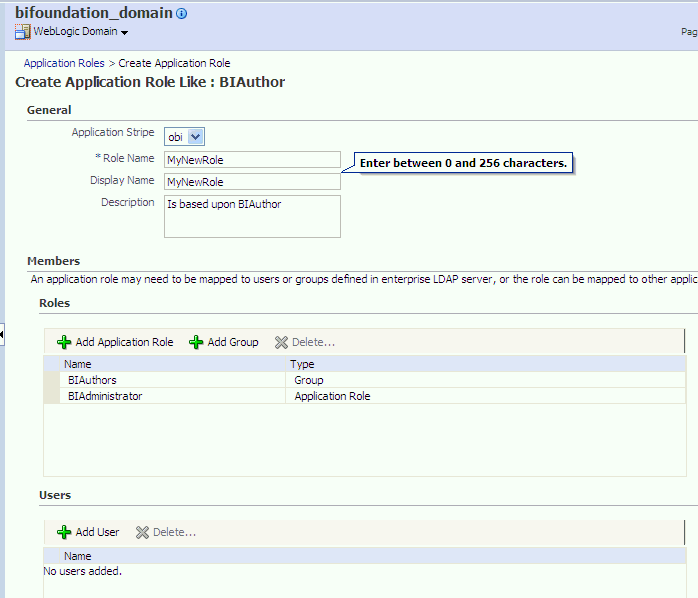Click the green plus Add User icon
The image size is (698, 598).
pyautogui.click(x=64, y=532)
